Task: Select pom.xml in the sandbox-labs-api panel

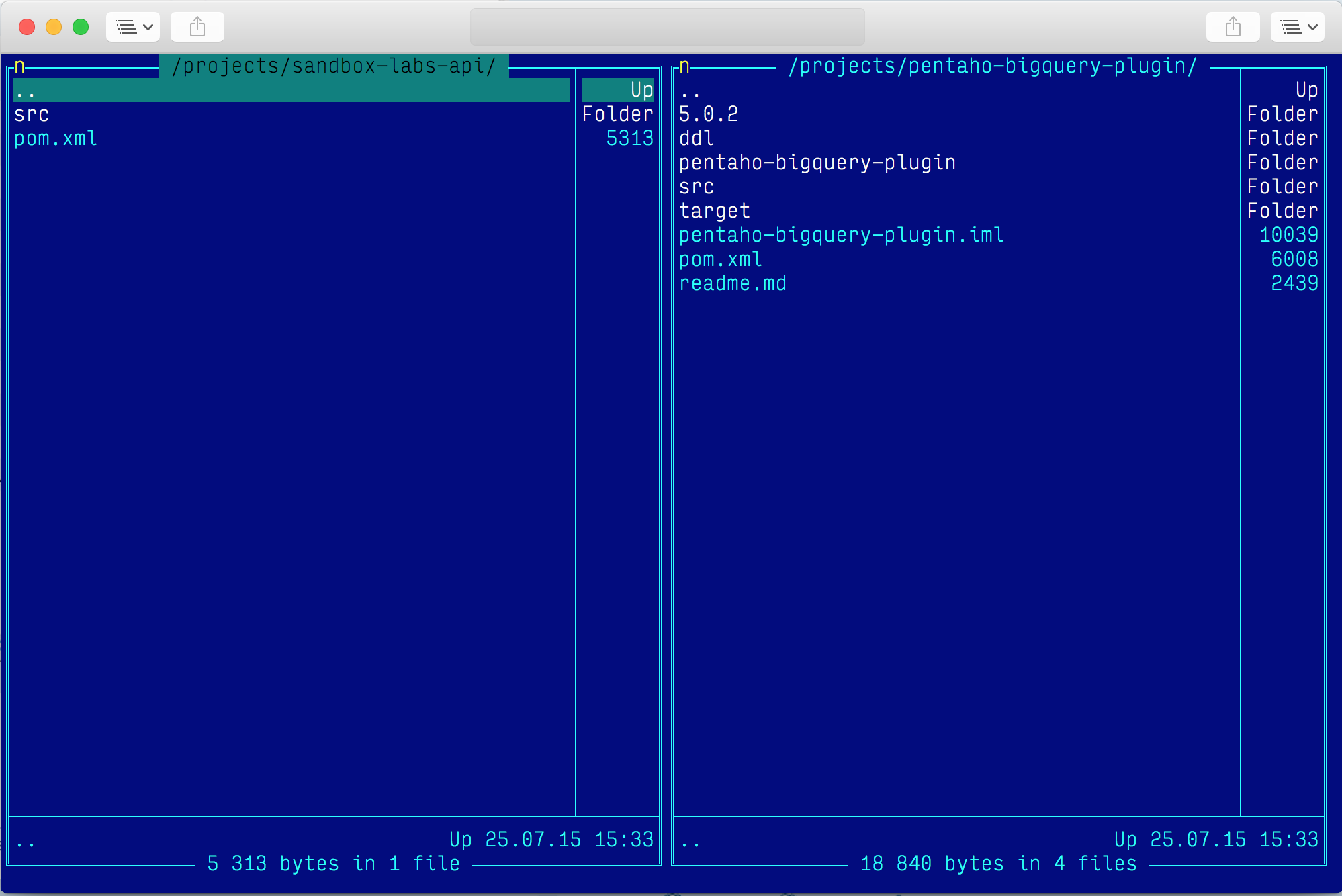Action: 56,138
